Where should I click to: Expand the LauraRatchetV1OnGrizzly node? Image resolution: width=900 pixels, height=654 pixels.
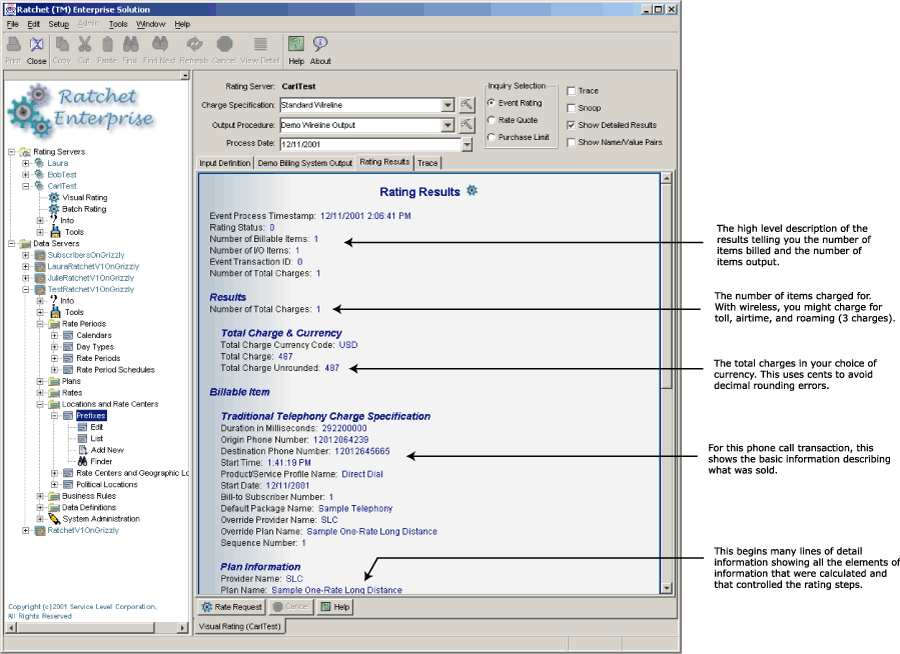click(x=26, y=266)
